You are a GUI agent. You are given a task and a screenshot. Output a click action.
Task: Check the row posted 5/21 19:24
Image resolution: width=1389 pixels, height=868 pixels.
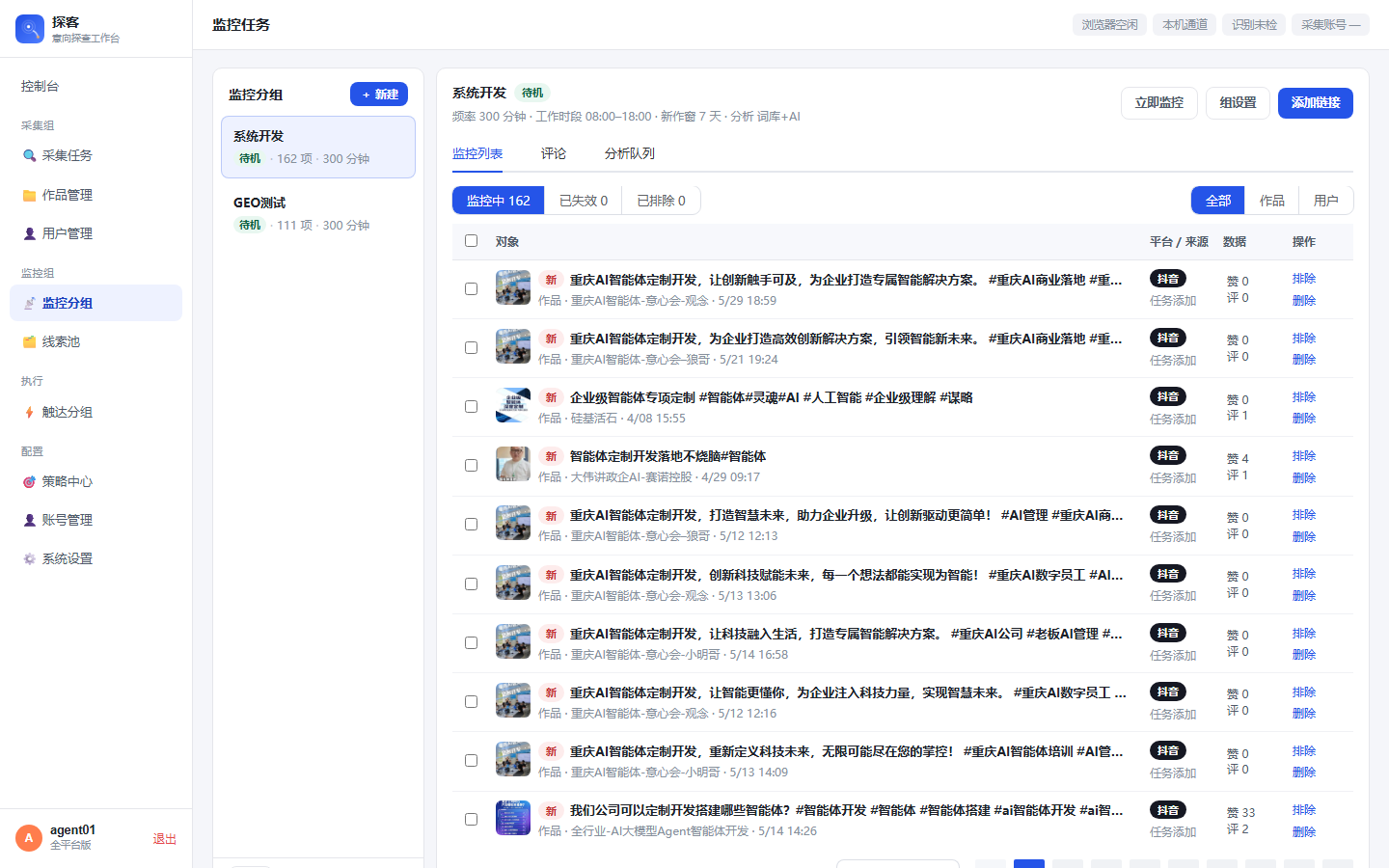click(x=471, y=347)
